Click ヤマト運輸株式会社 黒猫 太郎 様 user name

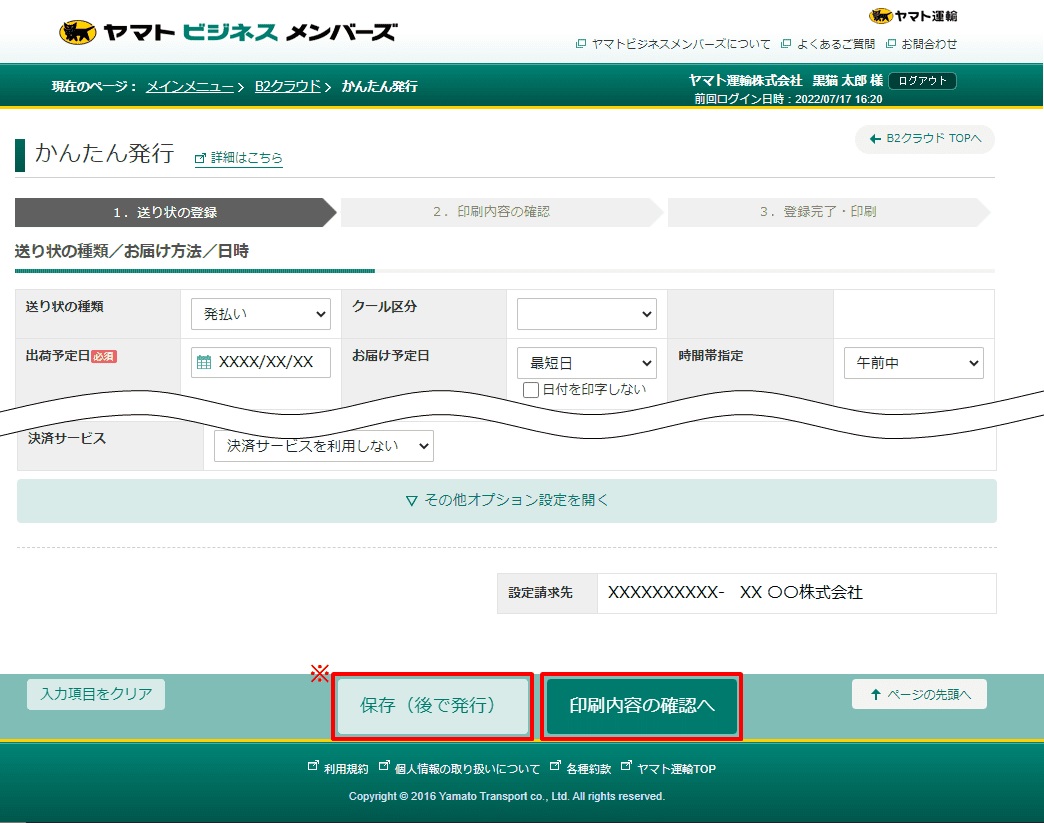(786, 81)
